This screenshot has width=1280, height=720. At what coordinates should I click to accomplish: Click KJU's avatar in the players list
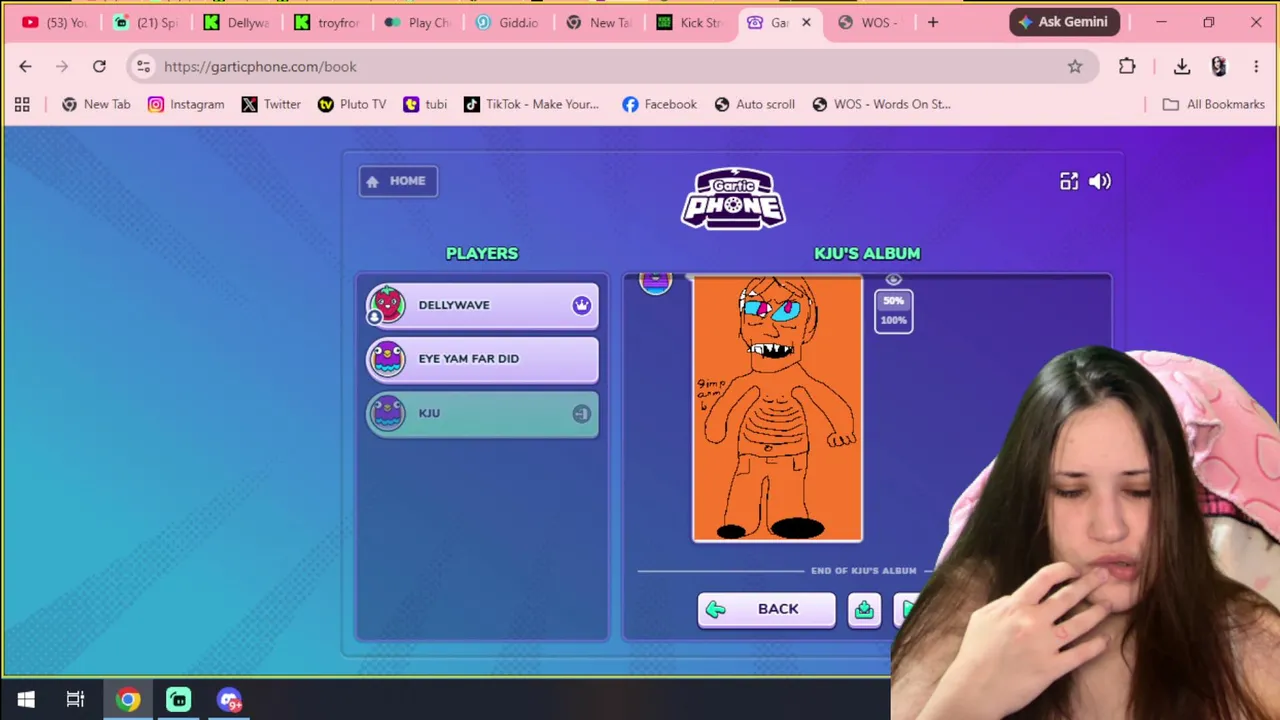[387, 413]
